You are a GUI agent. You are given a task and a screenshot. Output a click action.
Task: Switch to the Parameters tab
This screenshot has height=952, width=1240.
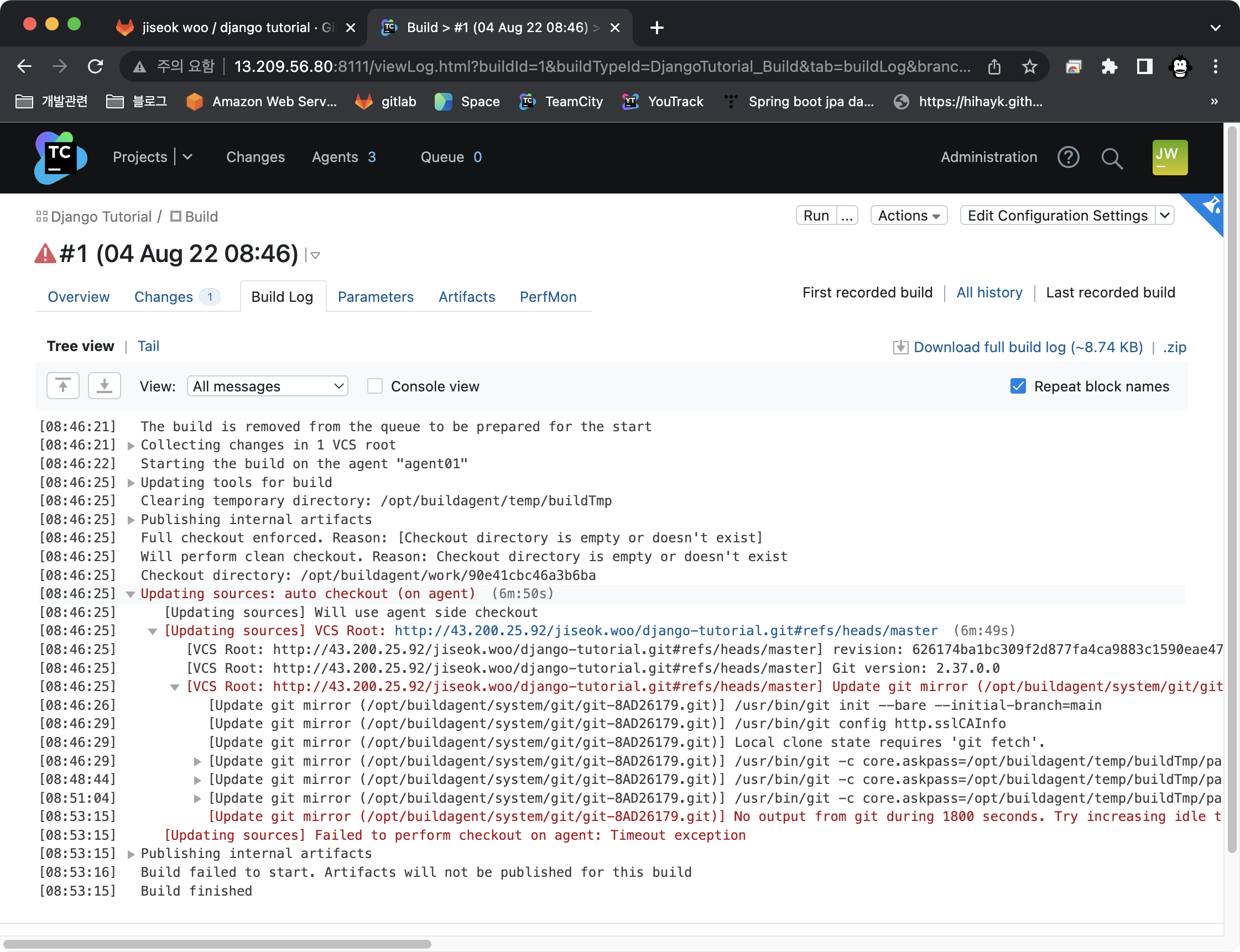[x=376, y=297]
